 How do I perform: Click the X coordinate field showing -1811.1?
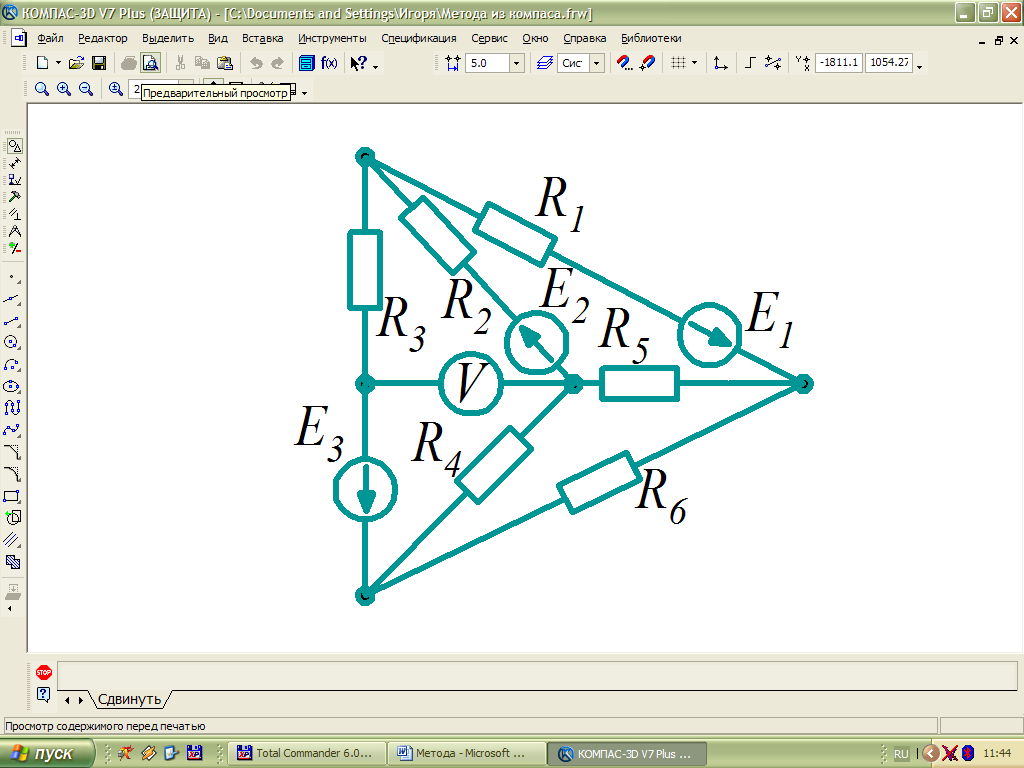pyautogui.click(x=839, y=63)
